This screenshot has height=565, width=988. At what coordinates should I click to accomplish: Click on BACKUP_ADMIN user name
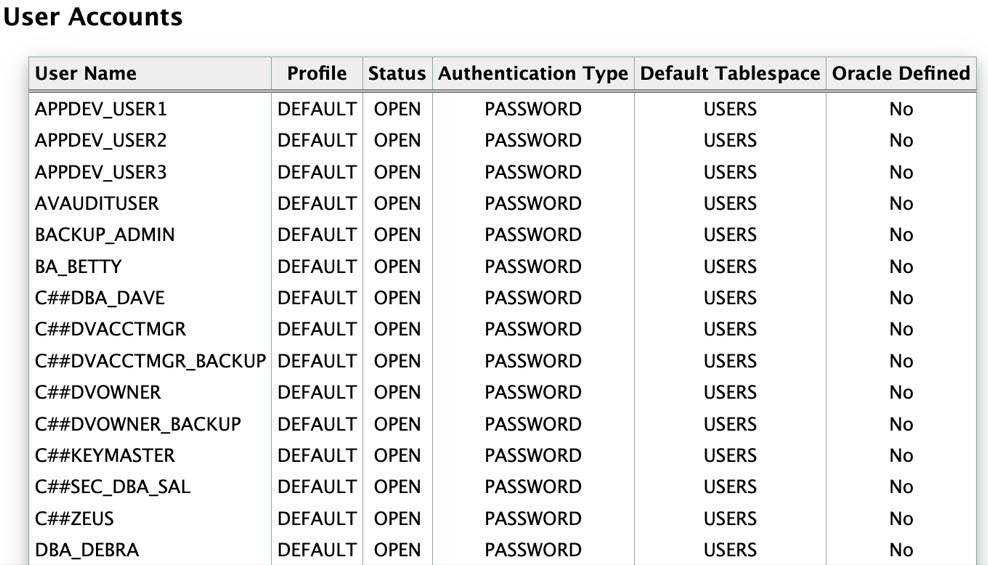tap(105, 235)
